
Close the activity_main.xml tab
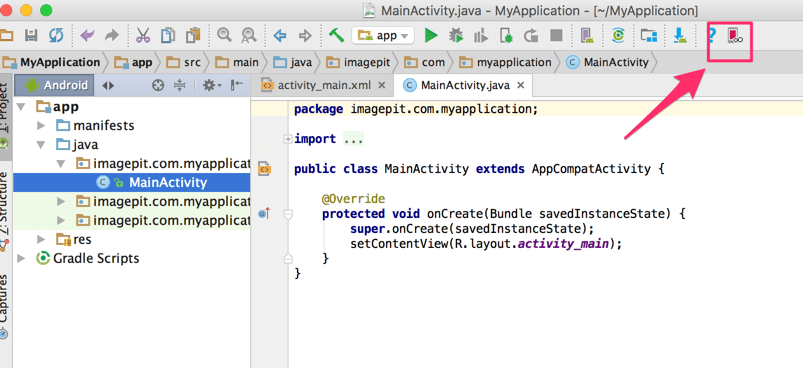pos(382,85)
